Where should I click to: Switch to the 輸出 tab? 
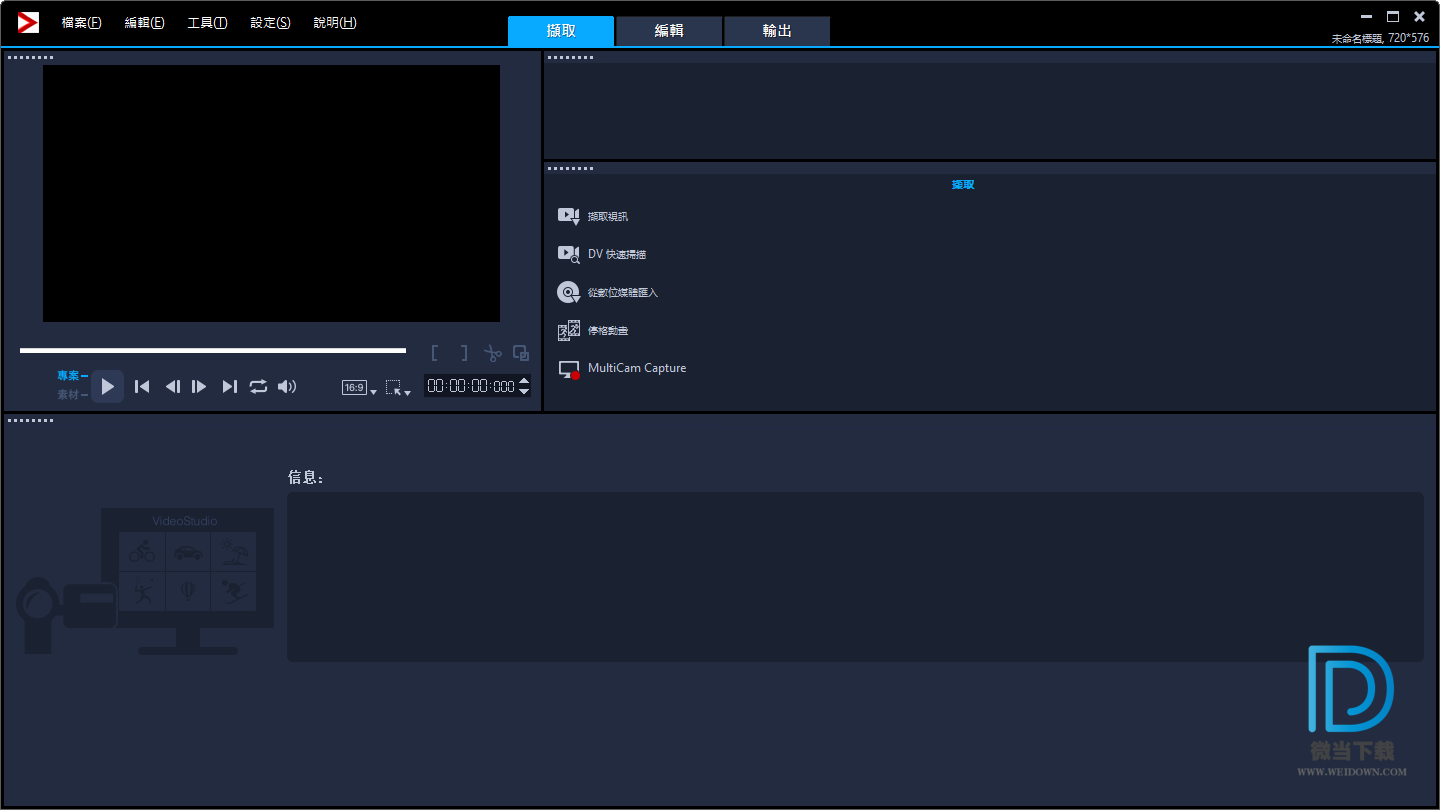tap(777, 31)
